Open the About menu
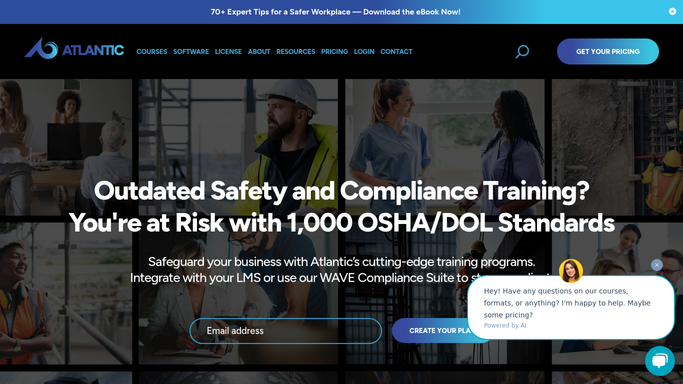683x384 pixels. 259,51
